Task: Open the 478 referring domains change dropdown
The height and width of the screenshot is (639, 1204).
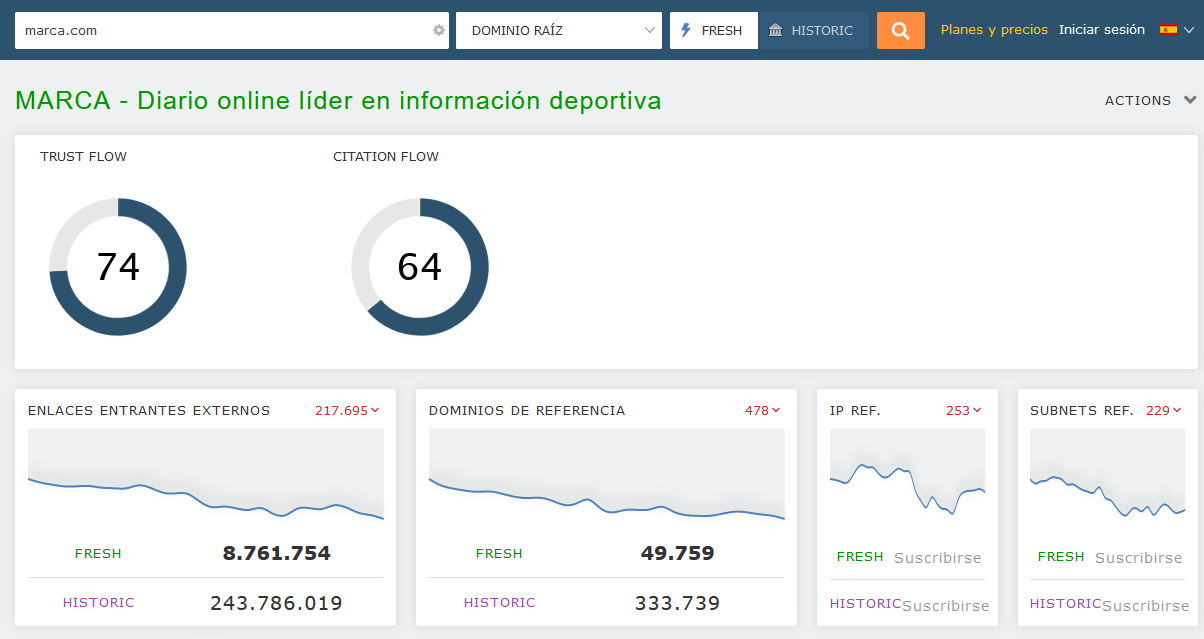Action: (762, 410)
